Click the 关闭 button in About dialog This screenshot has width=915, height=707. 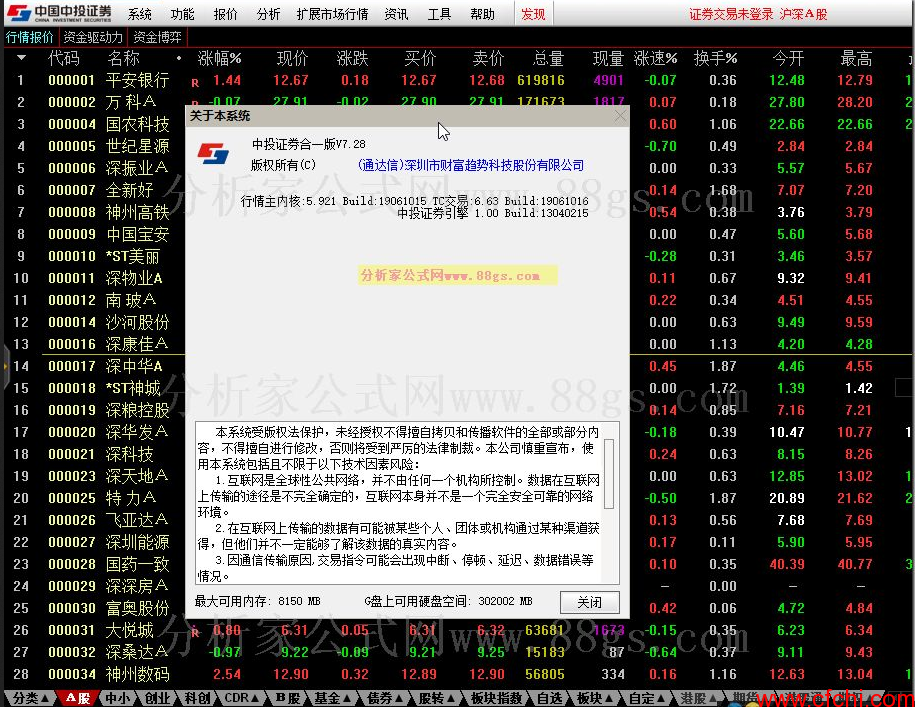pyautogui.click(x=589, y=602)
